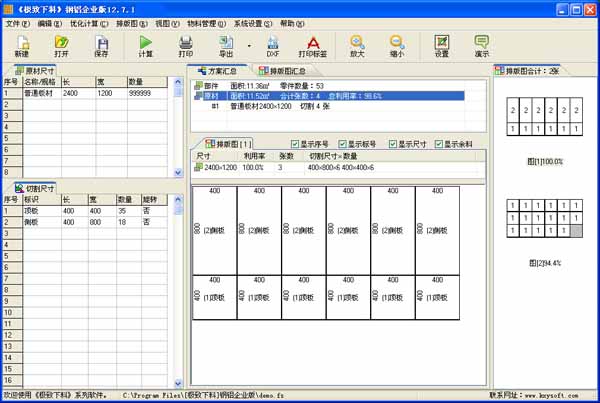Image resolution: width=600 pixels, height=403 pixels.
Task: Click the 放大 (Zoom in) magnifier
Action: click(x=357, y=46)
